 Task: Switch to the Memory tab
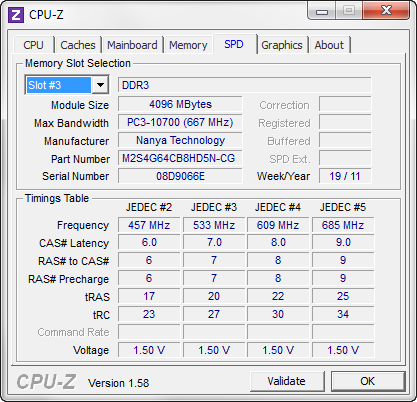188,45
